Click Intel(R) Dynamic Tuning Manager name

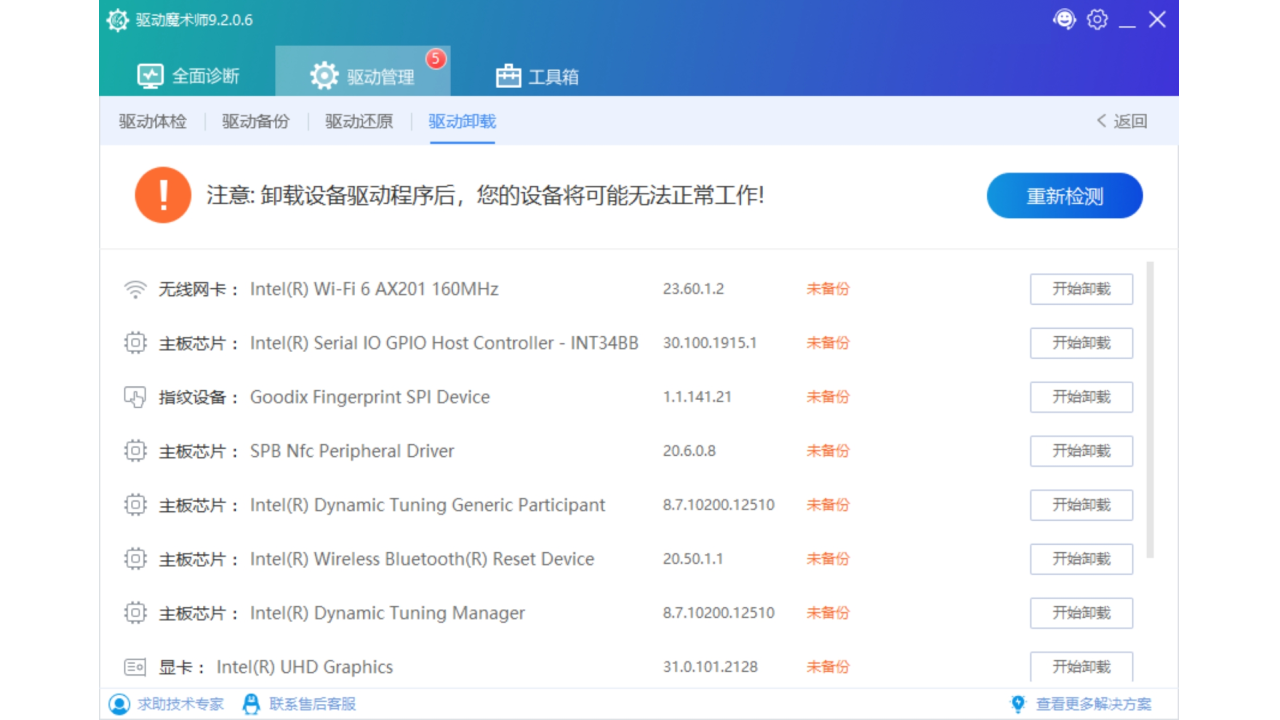pos(387,613)
